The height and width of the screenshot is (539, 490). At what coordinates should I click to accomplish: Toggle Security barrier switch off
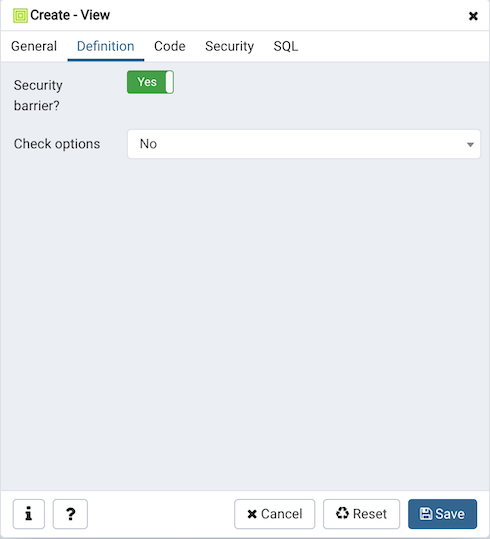pyautogui.click(x=150, y=82)
